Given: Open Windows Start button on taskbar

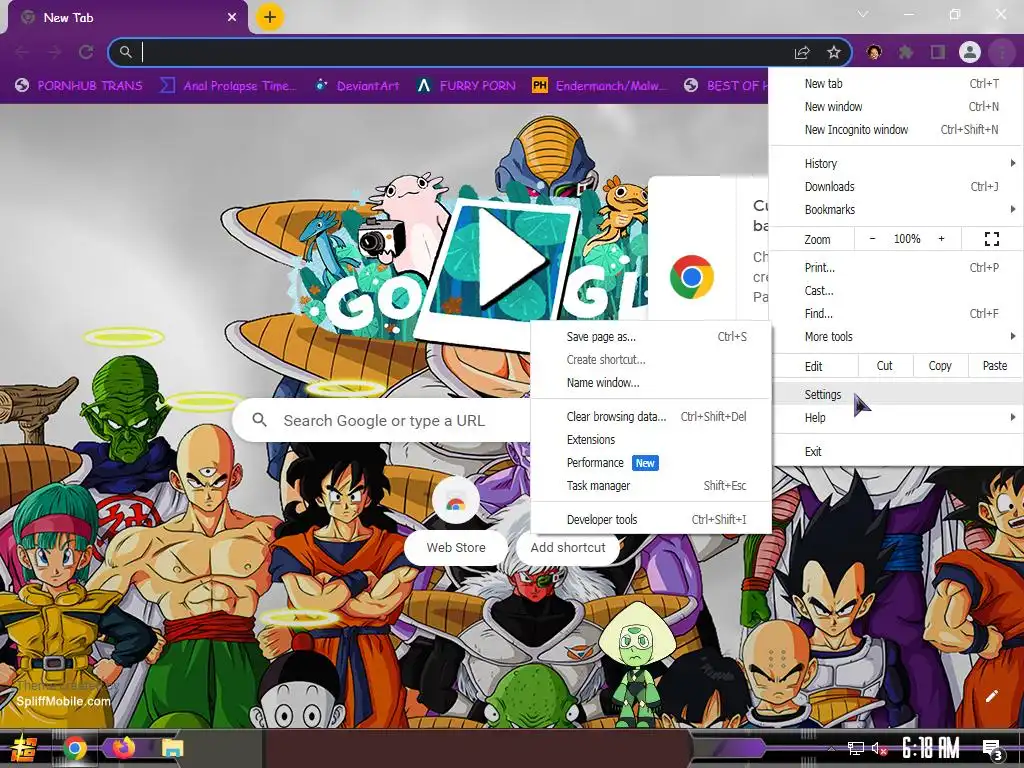Looking at the screenshot, I should 23,748.
